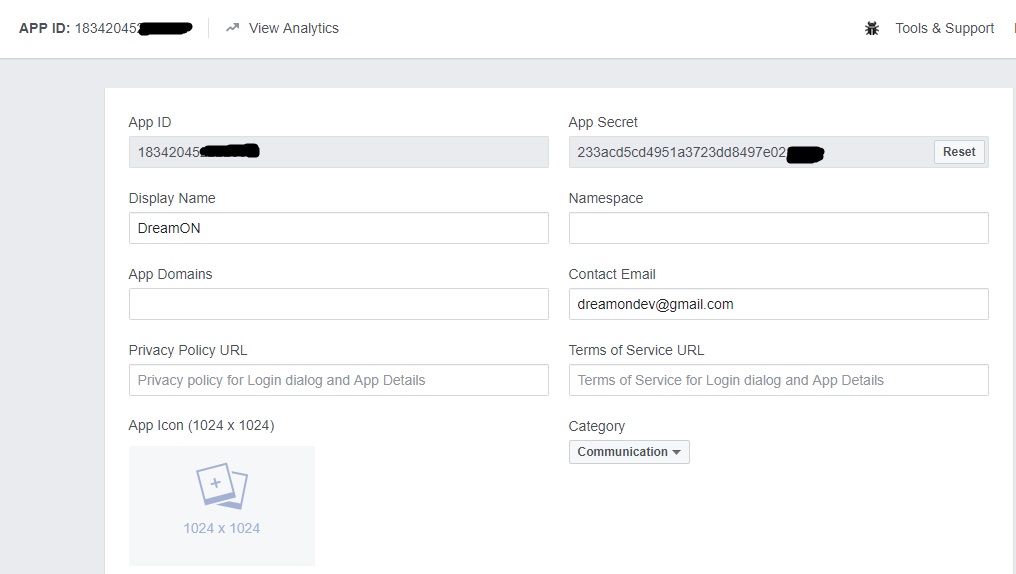Click into the empty Namespace field
Viewport: 1016px width, 574px height.
(778, 228)
